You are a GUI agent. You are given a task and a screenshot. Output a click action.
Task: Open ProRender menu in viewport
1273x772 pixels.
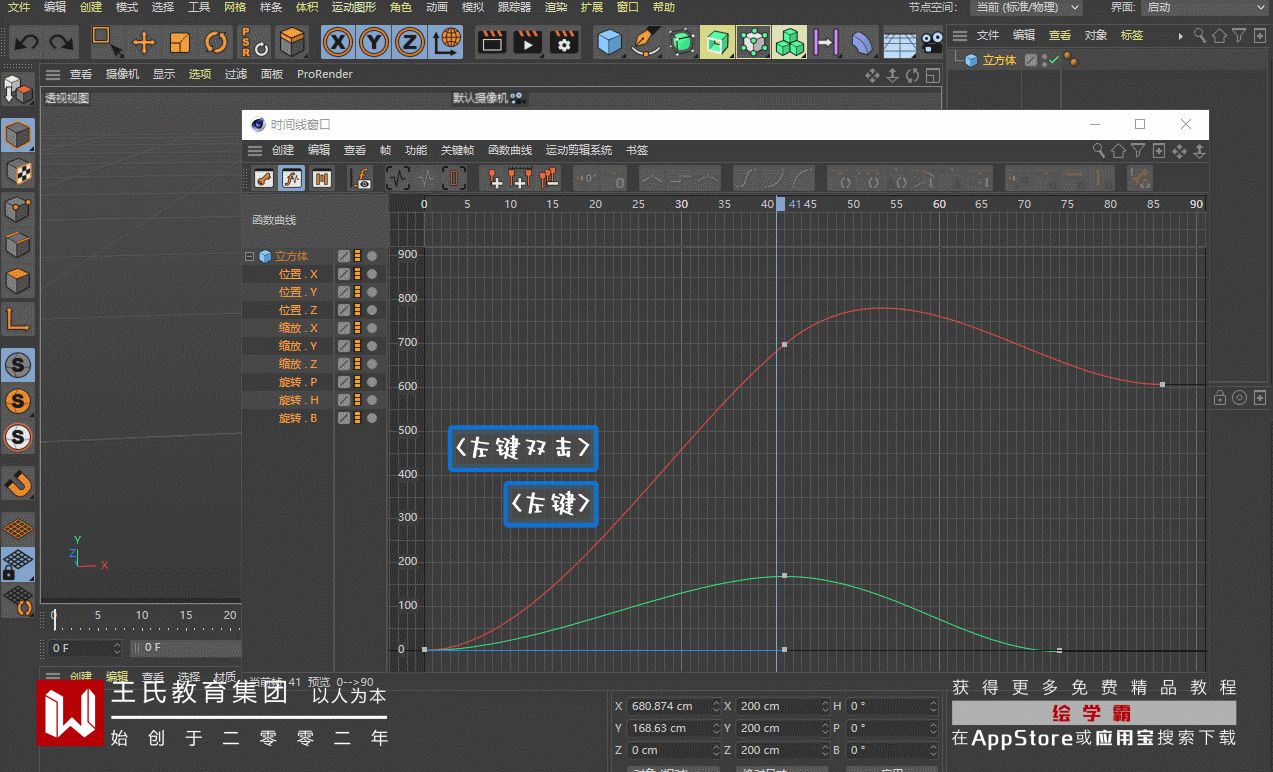click(325, 74)
